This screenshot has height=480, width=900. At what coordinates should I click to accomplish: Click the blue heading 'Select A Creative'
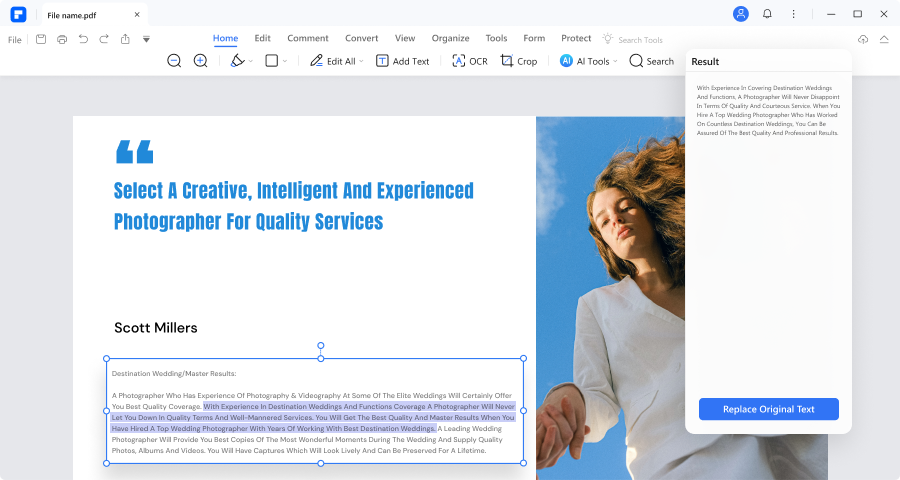(x=293, y=206)
